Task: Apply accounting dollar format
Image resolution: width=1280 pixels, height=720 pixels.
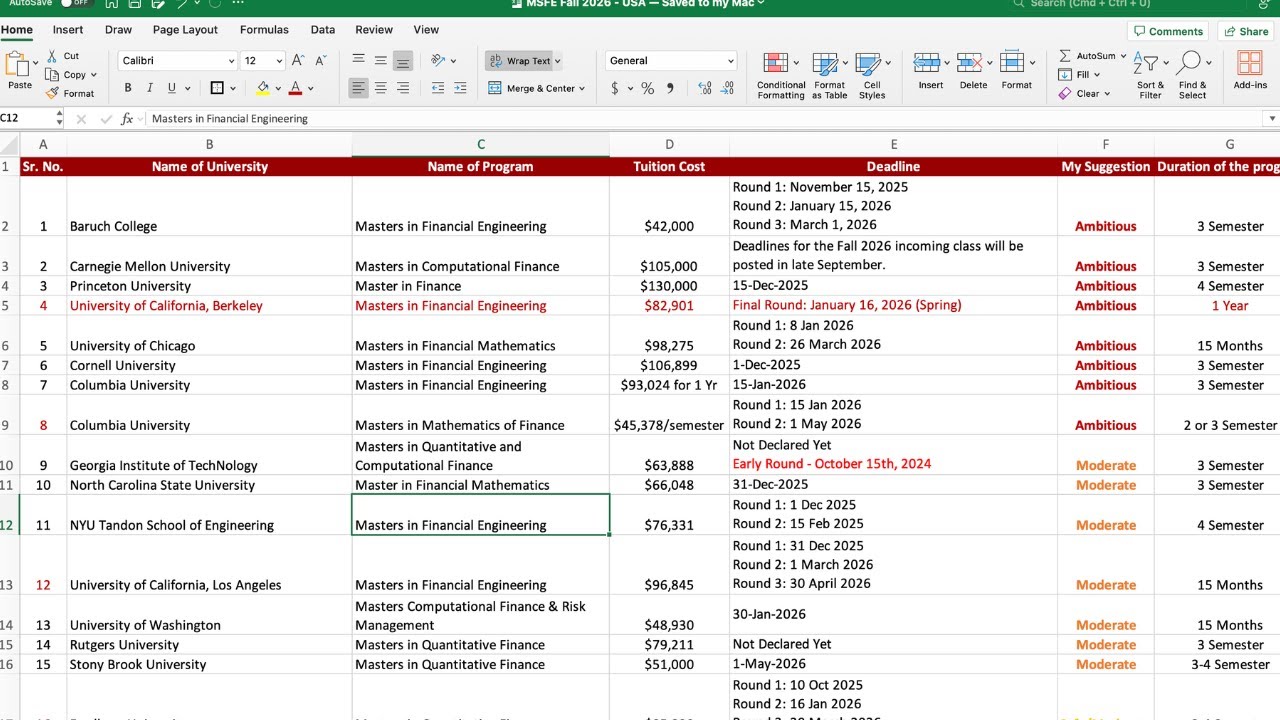Action: (x=614, y=88)
